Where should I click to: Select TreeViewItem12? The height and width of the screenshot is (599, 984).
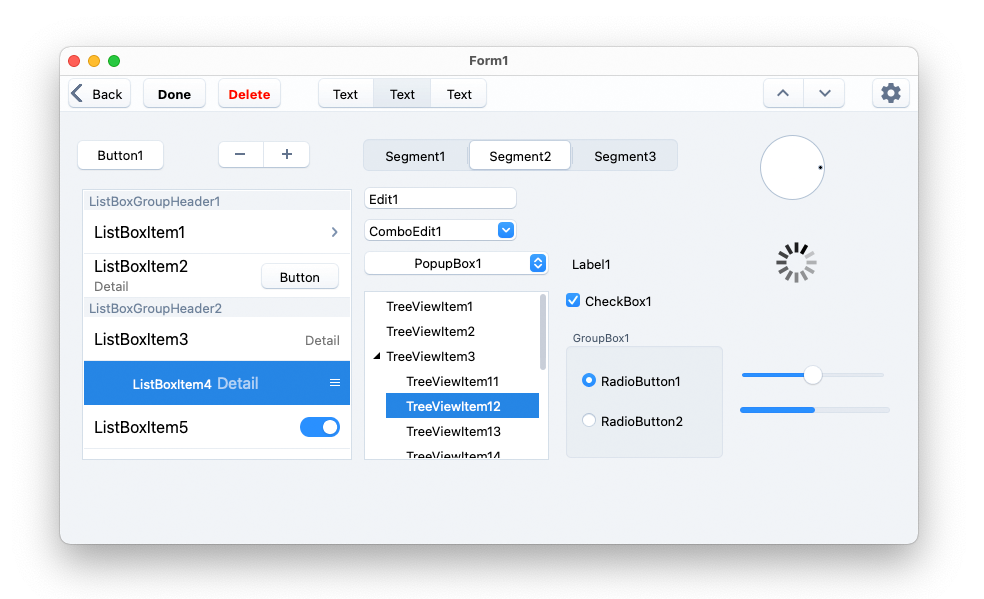(x=462, y=406)
